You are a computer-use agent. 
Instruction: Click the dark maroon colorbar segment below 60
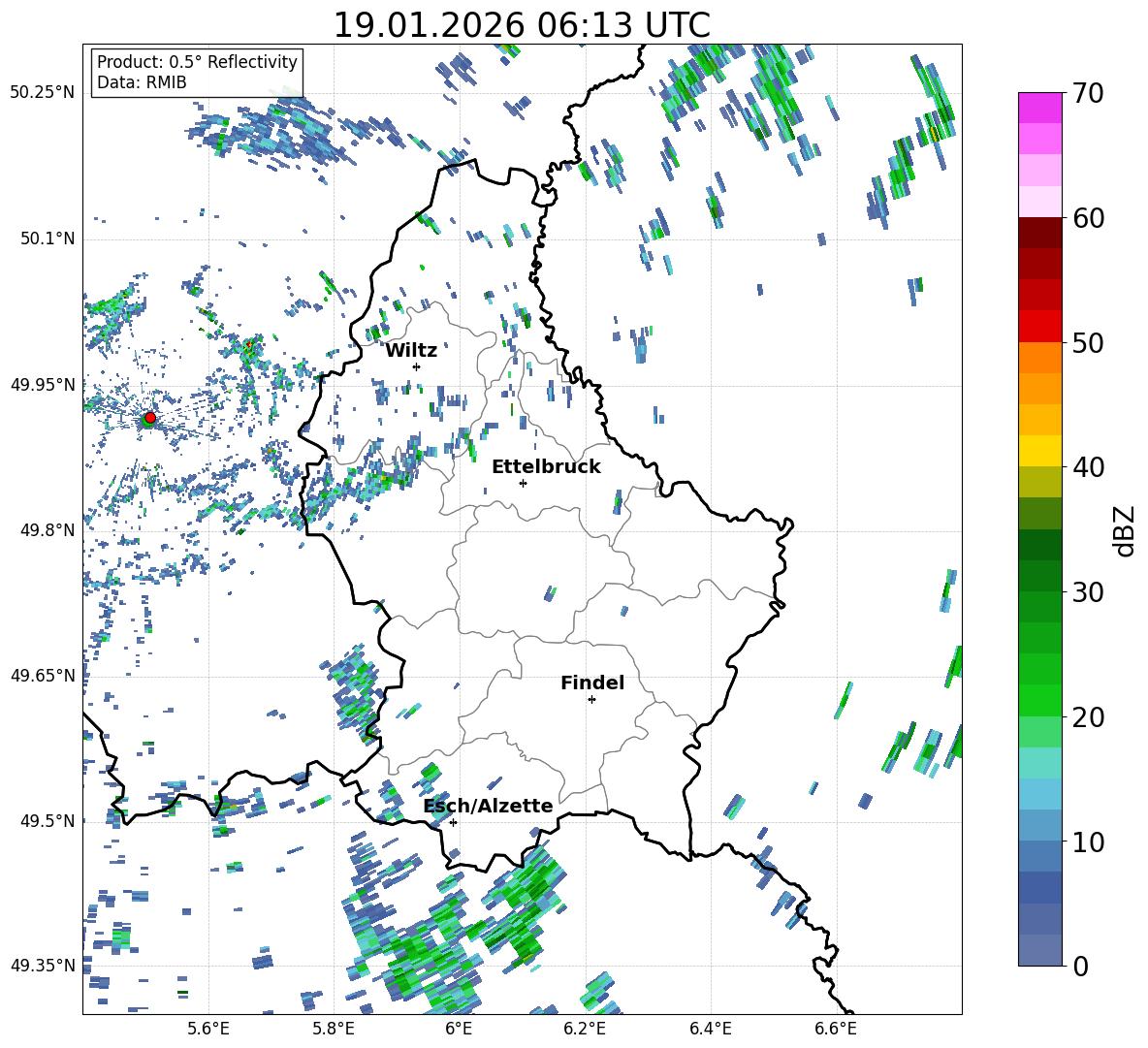pos(1040,232)
